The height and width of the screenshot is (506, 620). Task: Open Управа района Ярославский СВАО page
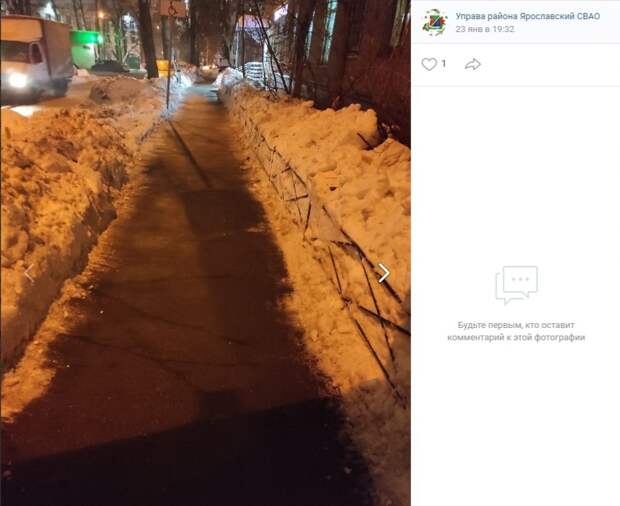coord(527,16)
